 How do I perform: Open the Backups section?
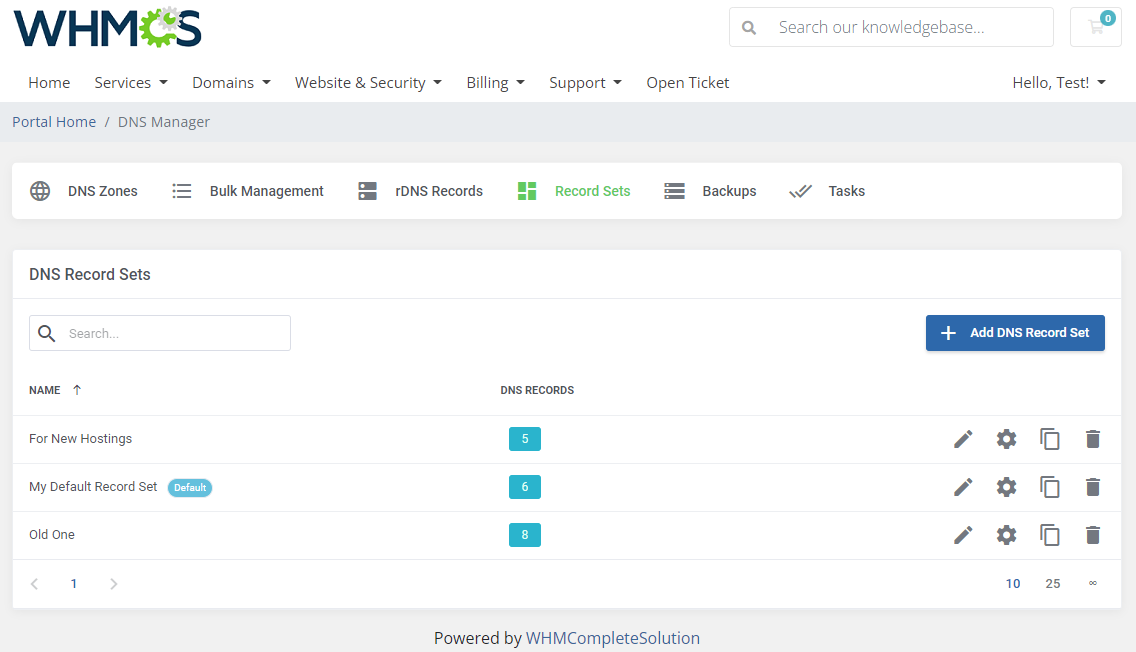(x=673, y=190)
